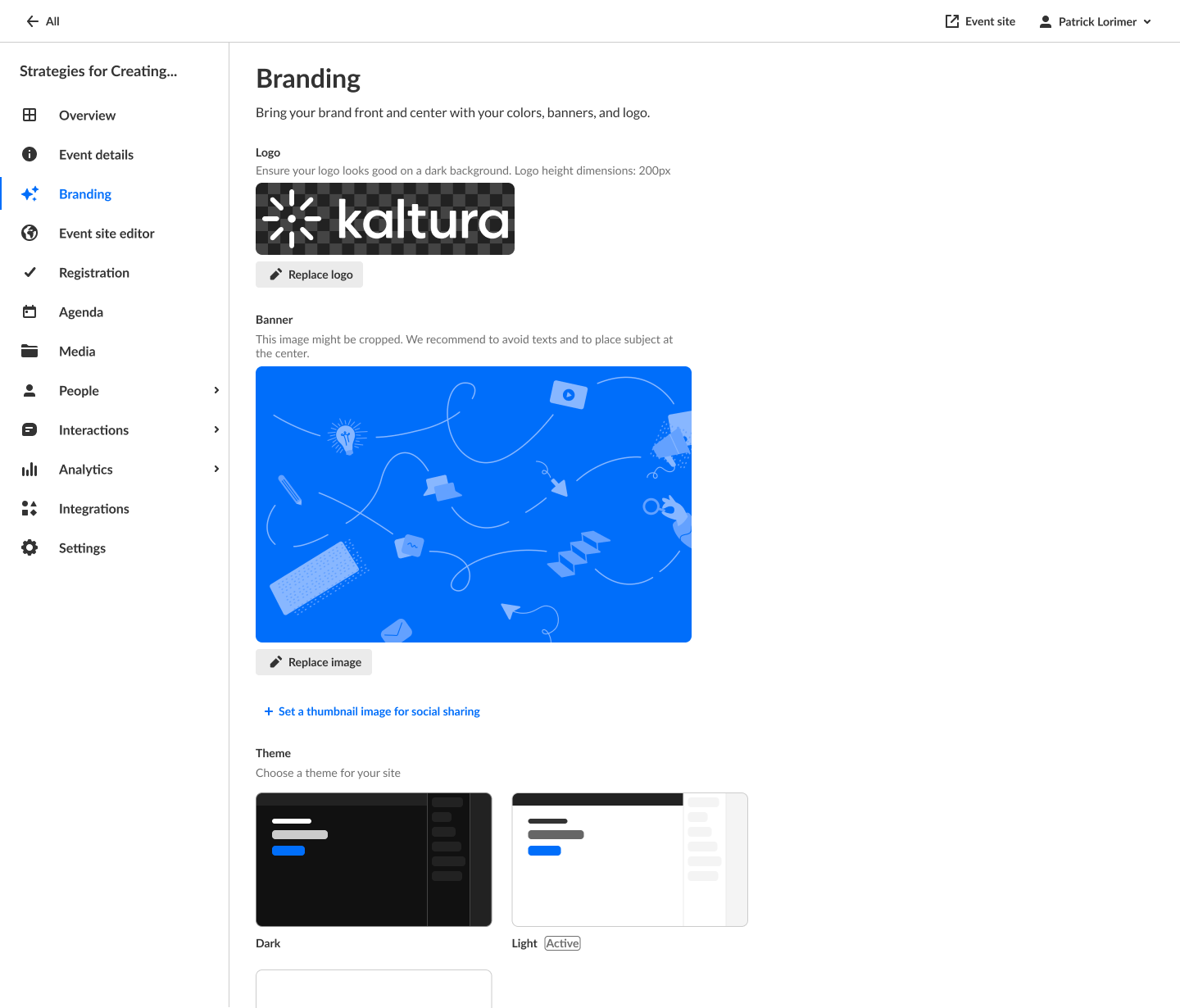This screenshot has width=1180, height=1008.
Task: Click the Integrations shapes icon
Action: (29, 508)
